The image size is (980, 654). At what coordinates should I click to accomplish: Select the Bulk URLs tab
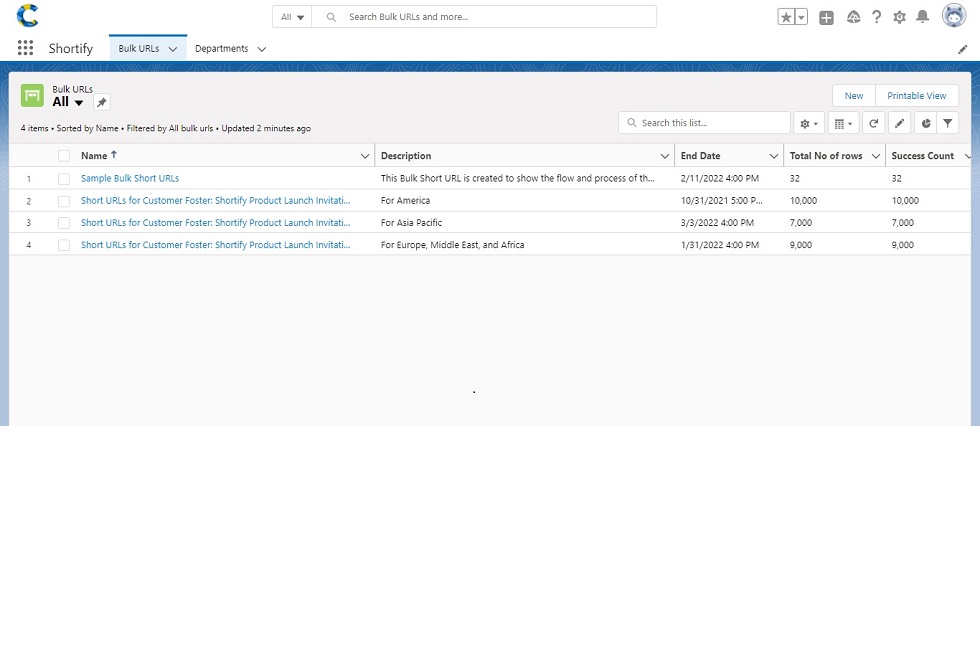[138, 48]
